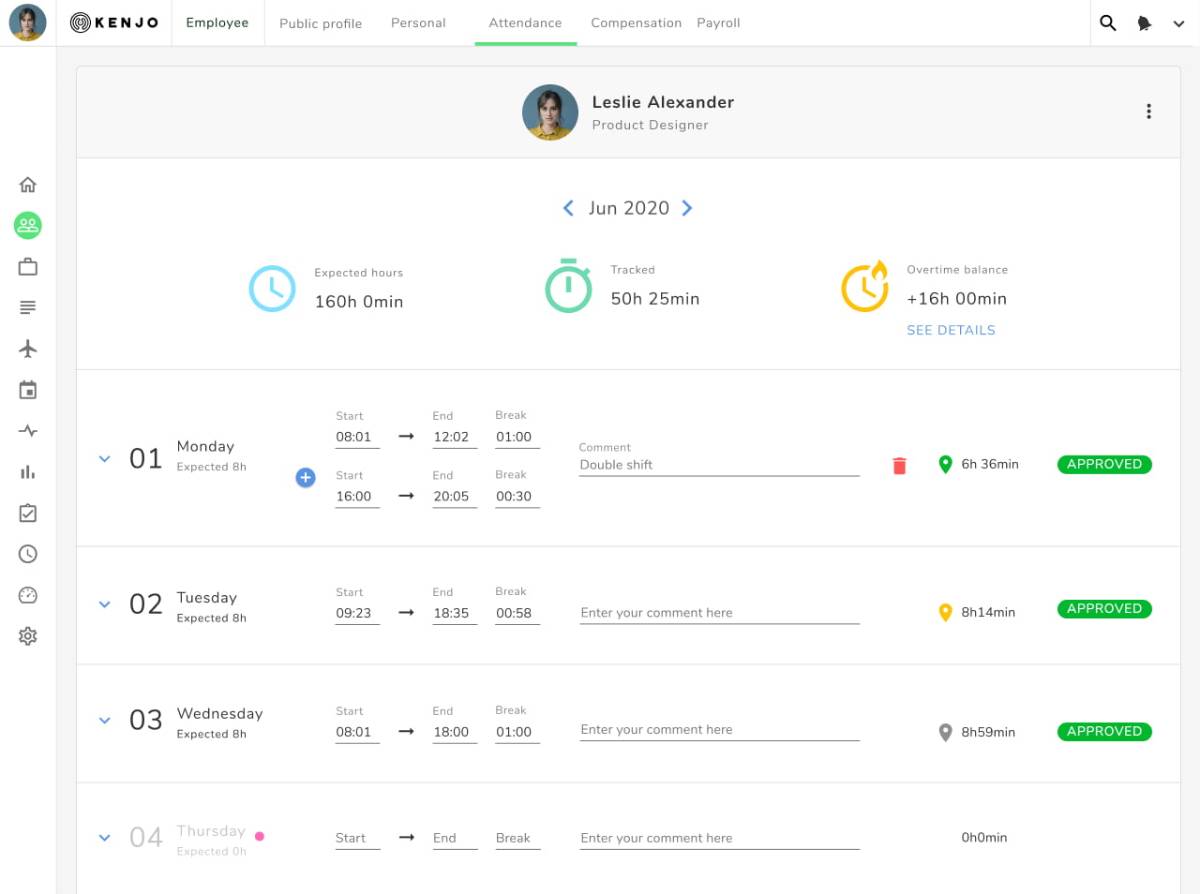Expand the 01 Monday row chevron

tap(104, 459)
